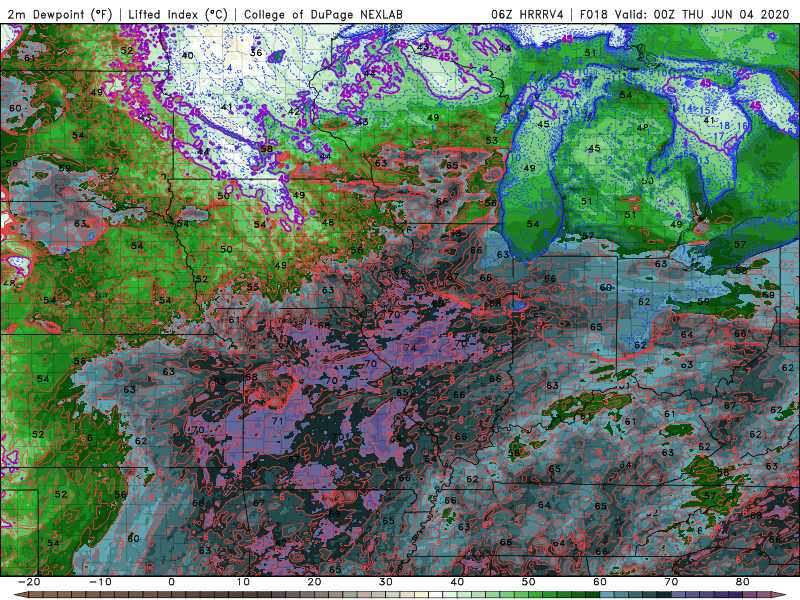Click the 'F018' forecast hour text

594,14
